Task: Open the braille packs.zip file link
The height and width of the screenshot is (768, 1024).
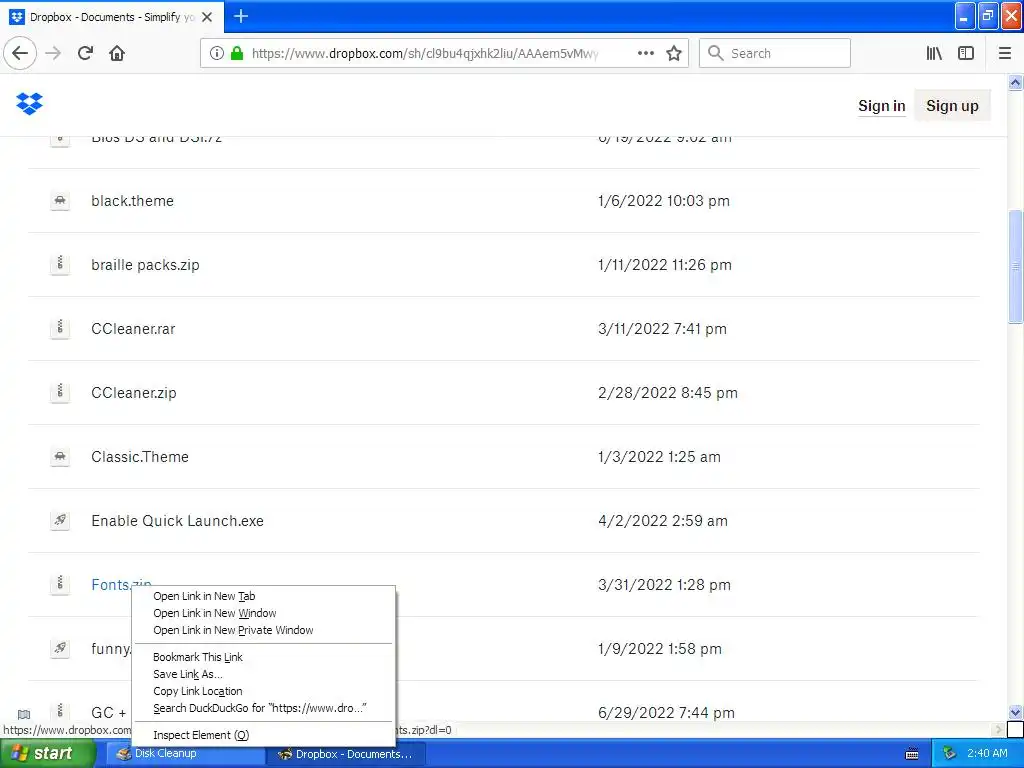Action: 146,264
